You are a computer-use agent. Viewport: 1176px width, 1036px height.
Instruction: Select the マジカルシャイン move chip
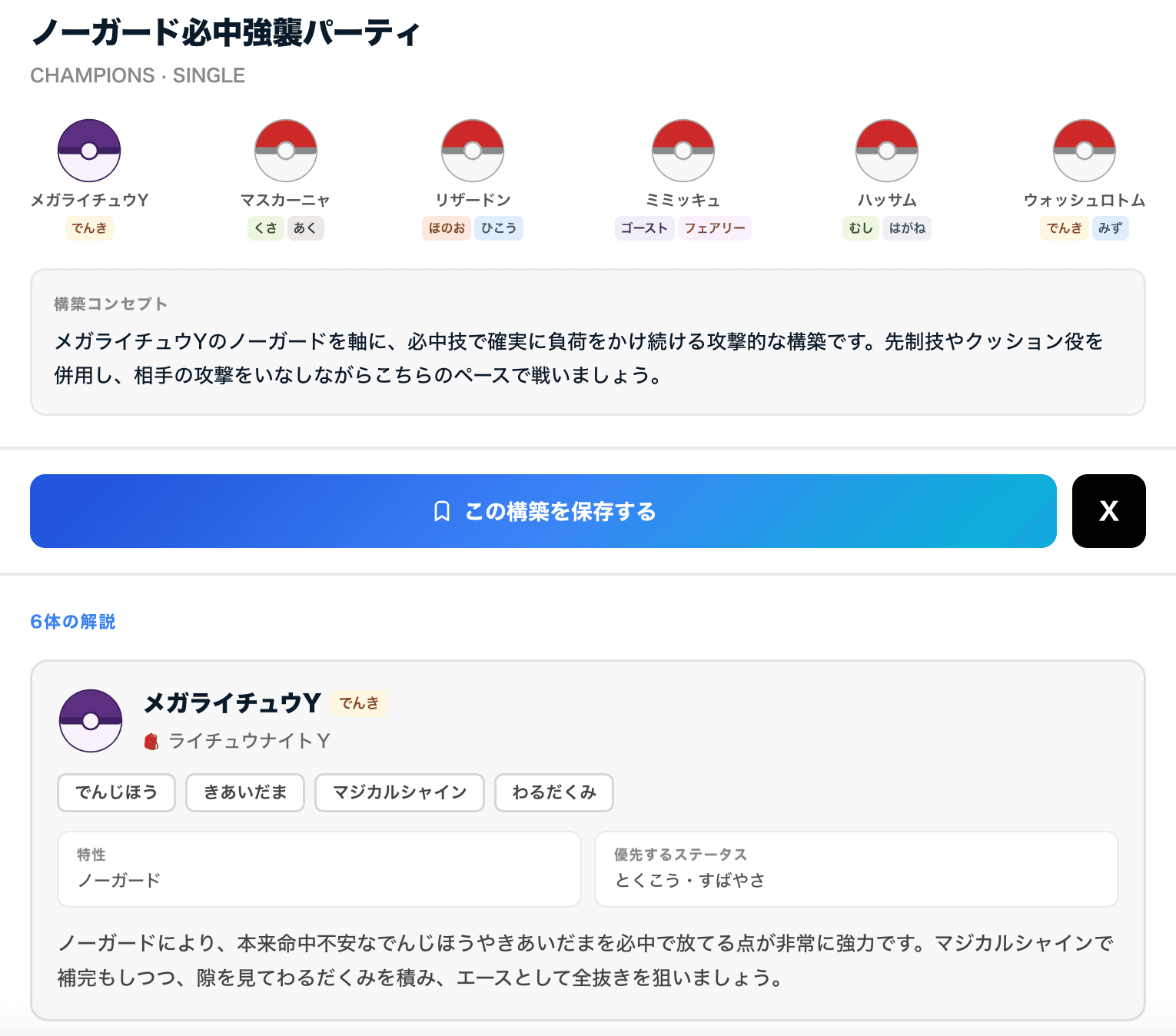click(x=400, y=792)
